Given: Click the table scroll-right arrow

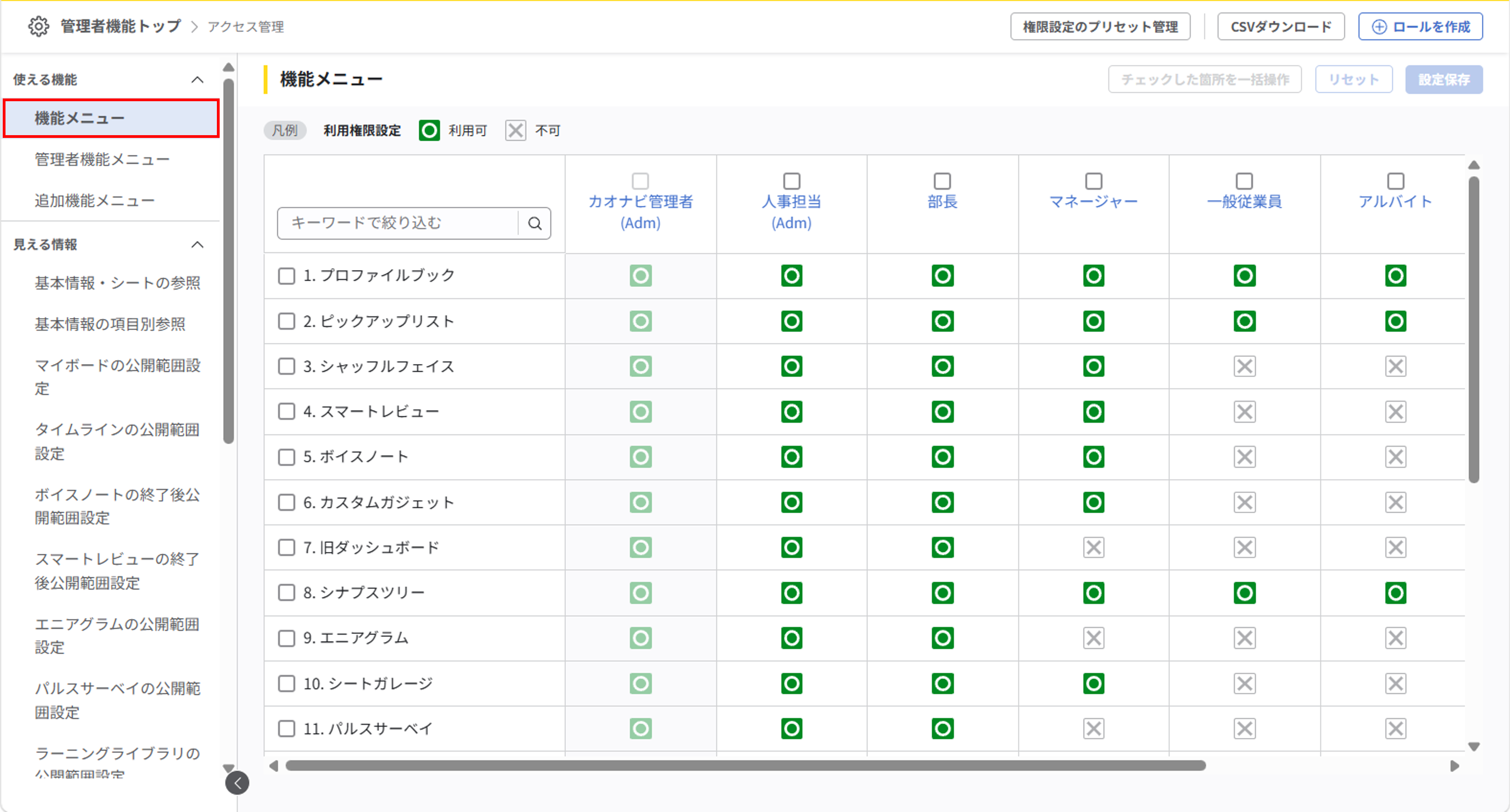Looking at the screenshot, I should (1454, 766).
